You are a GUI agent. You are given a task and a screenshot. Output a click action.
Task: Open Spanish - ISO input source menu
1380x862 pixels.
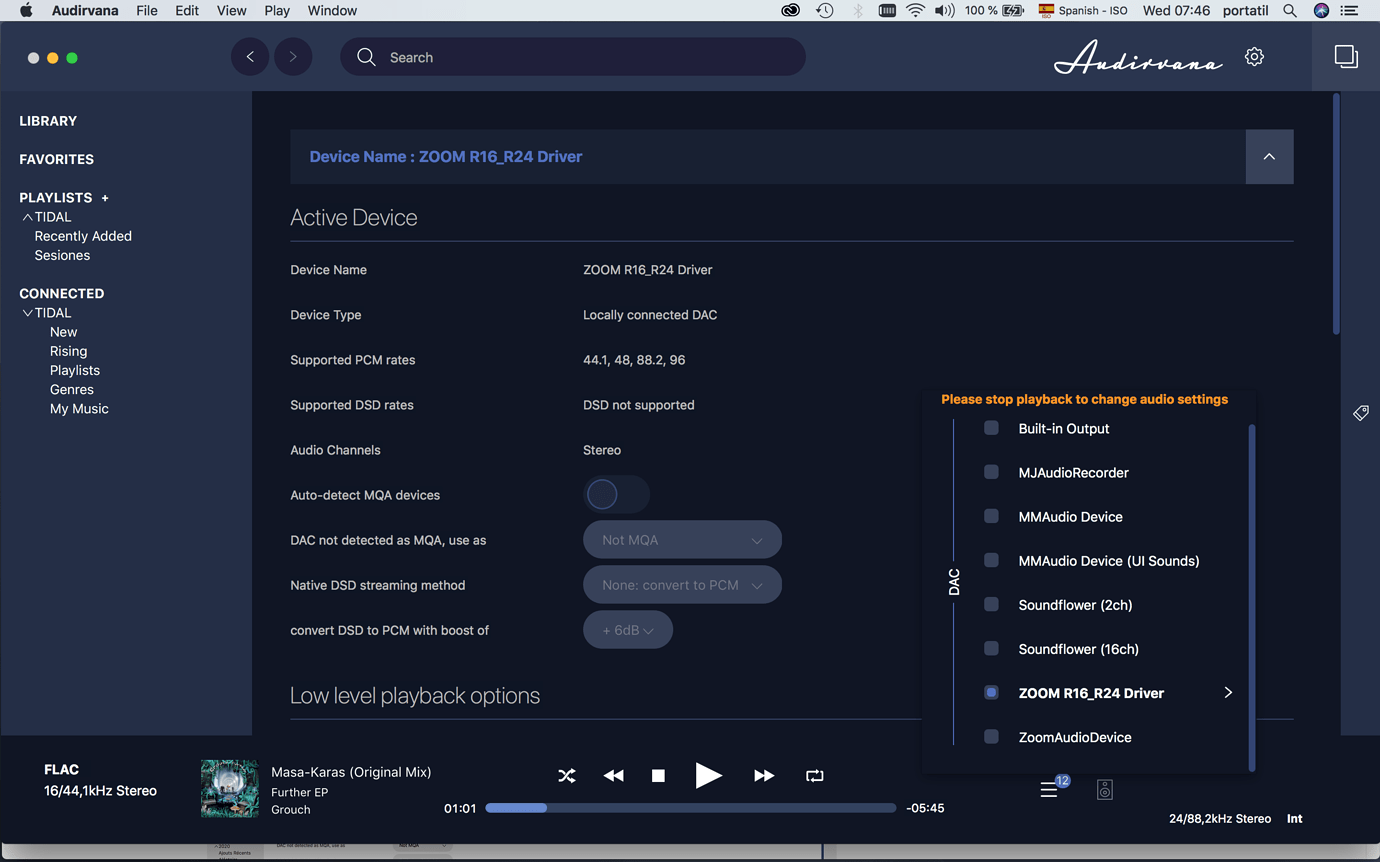coord(1082,11)
